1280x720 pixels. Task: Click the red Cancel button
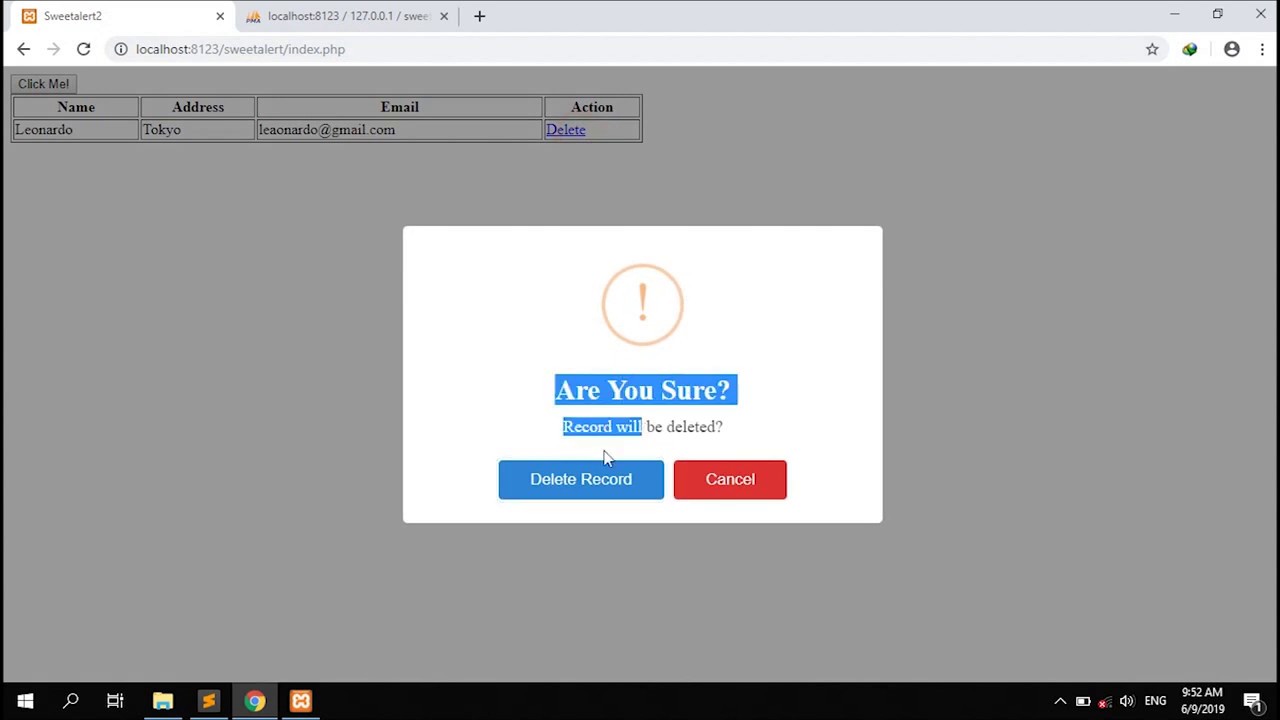tap(730, 479)
